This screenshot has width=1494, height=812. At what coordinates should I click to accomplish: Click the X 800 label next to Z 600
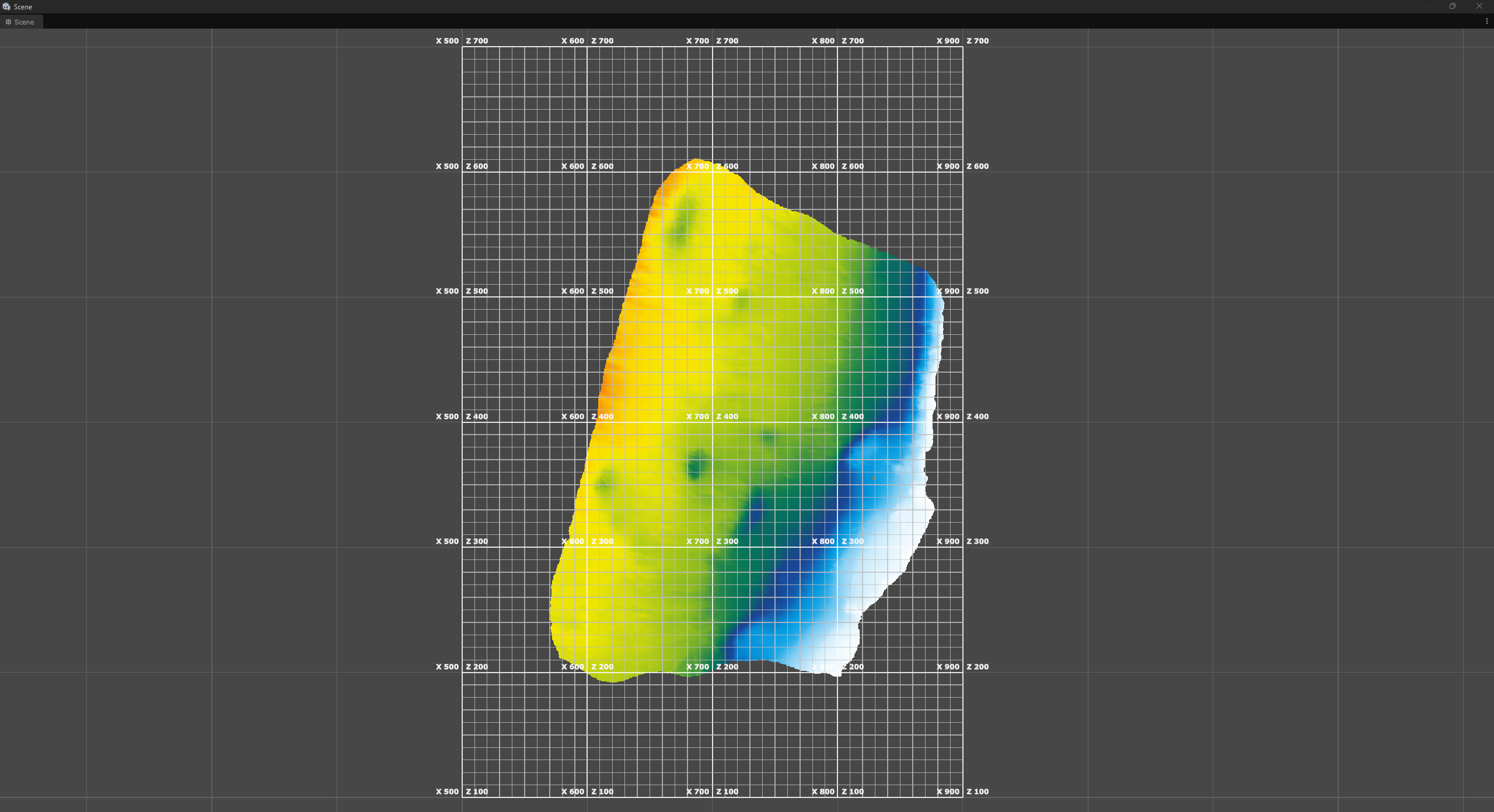[823, 166]
